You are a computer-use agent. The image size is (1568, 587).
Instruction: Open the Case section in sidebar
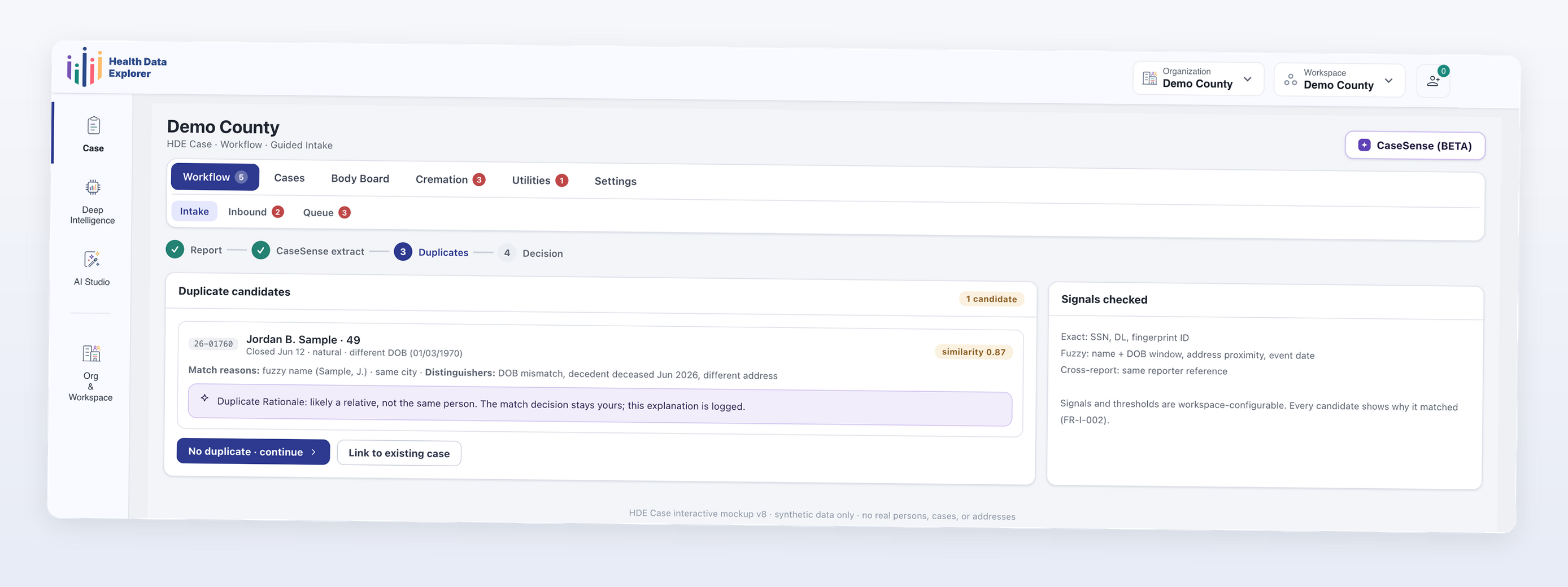pos(93,134)
